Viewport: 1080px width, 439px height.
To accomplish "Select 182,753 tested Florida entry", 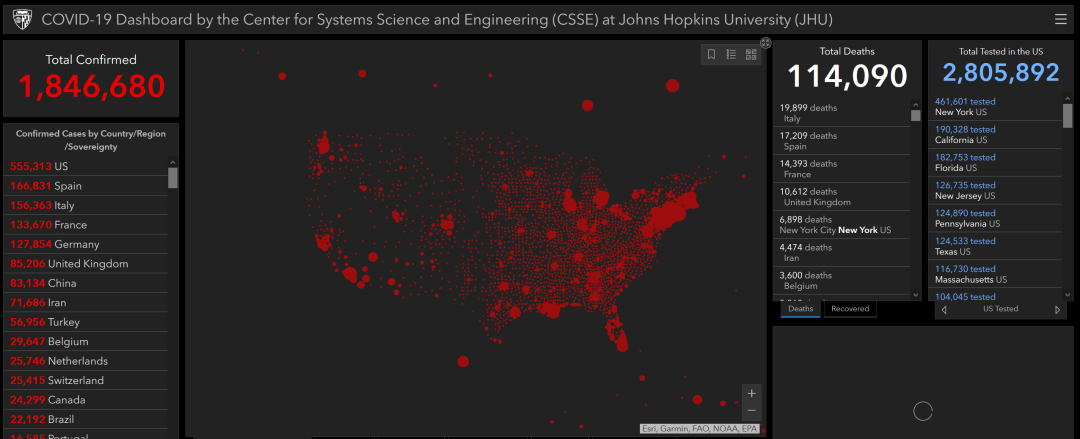I will (x=995, y=162).
